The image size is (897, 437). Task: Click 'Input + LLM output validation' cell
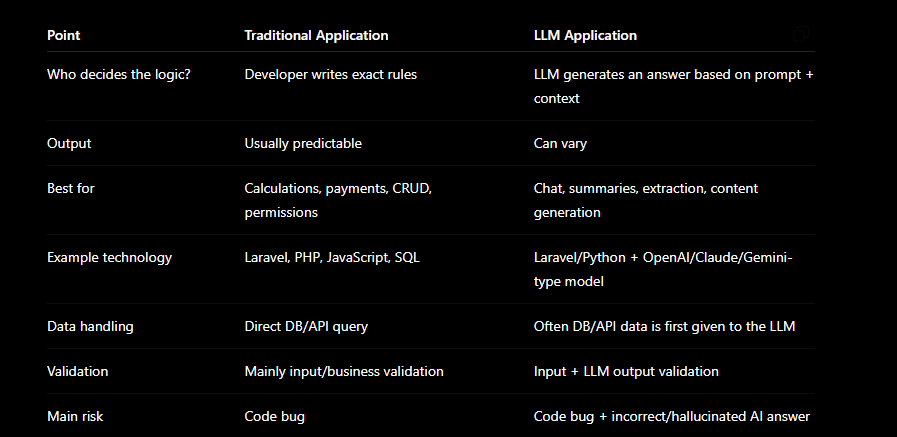coord(626,371)
